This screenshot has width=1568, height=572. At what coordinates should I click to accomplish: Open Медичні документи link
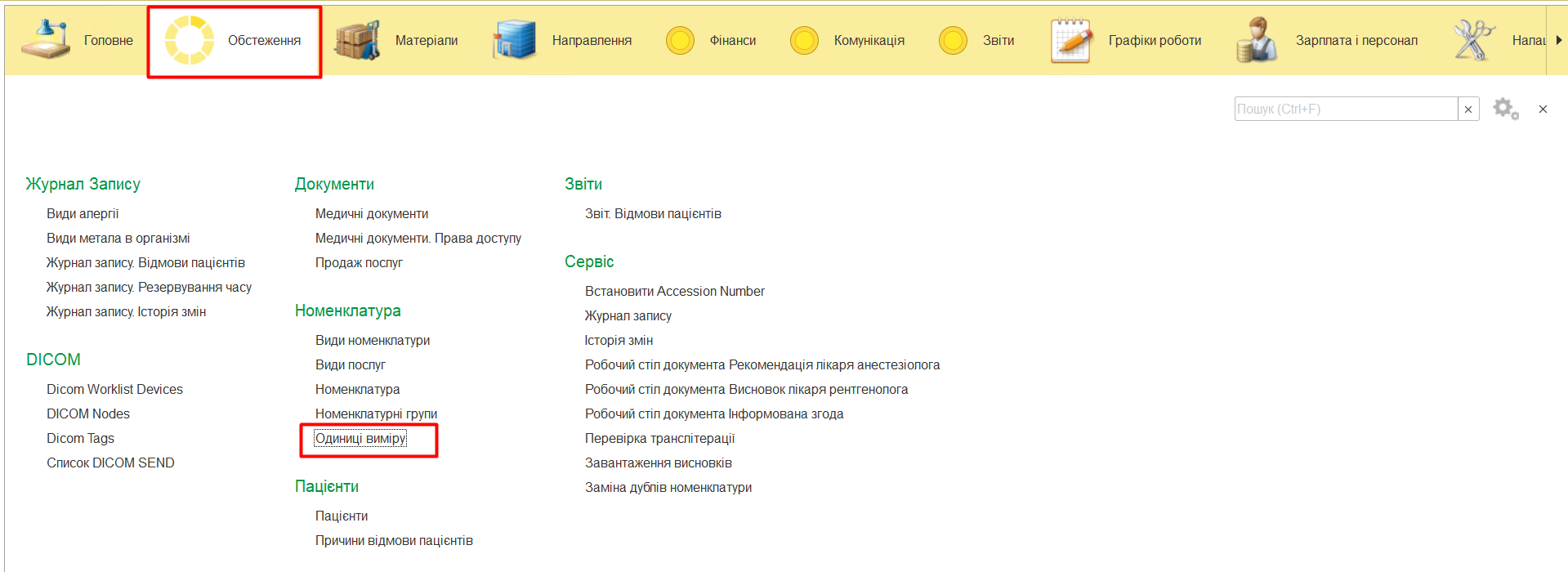click(x=372, y=214)
